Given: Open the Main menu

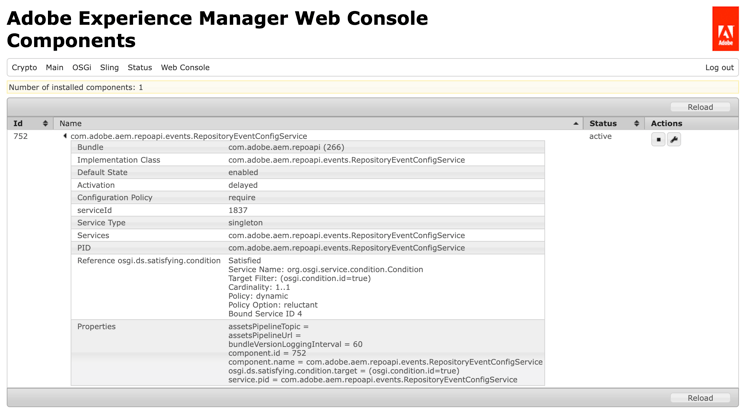Looking at the screenshot, I should [x=55, y=67].
